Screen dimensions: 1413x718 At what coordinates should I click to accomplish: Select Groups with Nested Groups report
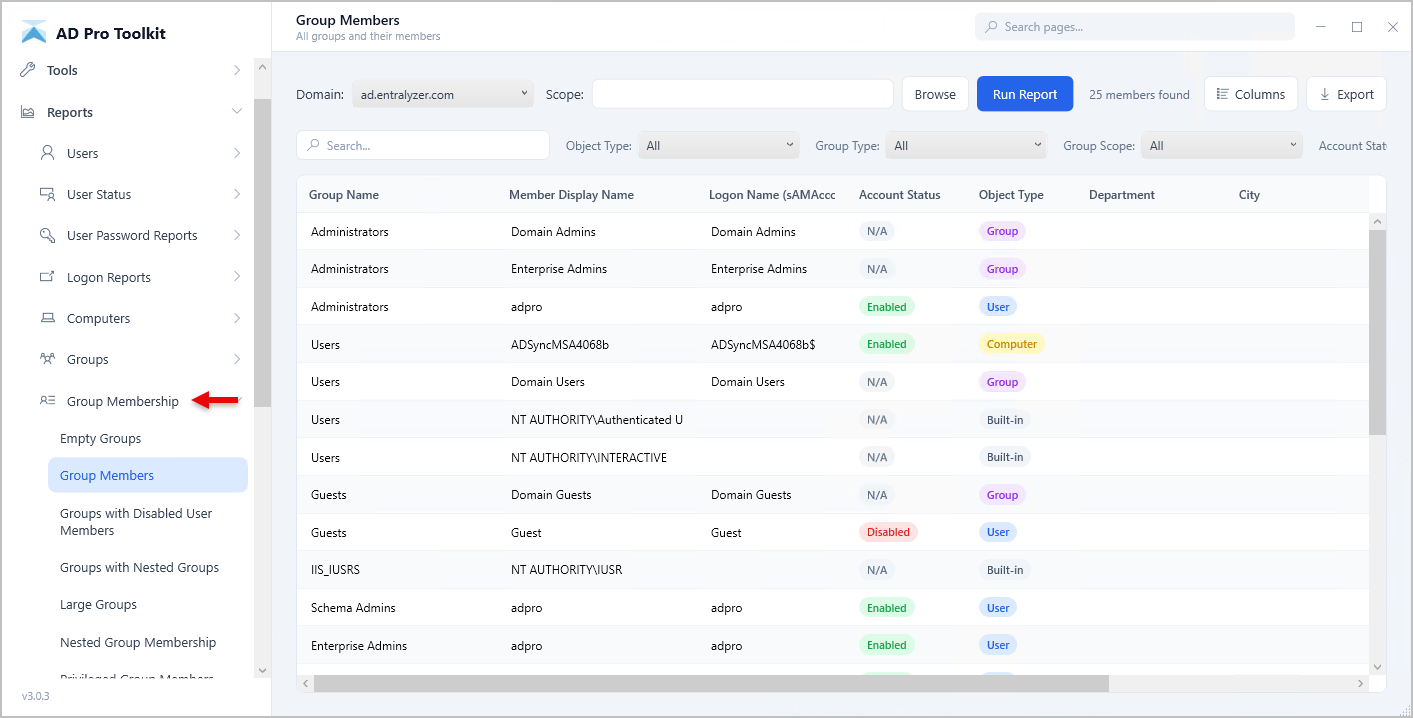pyautogui.click(x=139, y=567)
